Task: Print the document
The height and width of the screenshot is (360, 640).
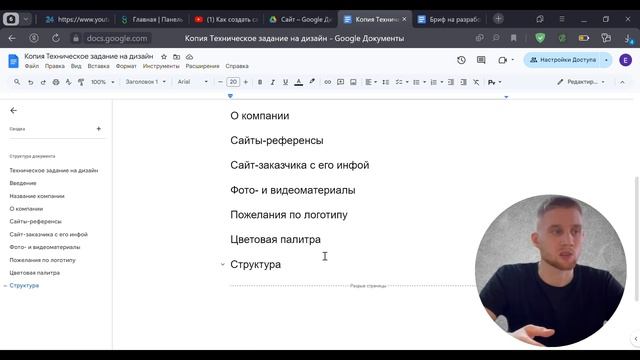Action: tap(56, 82)
